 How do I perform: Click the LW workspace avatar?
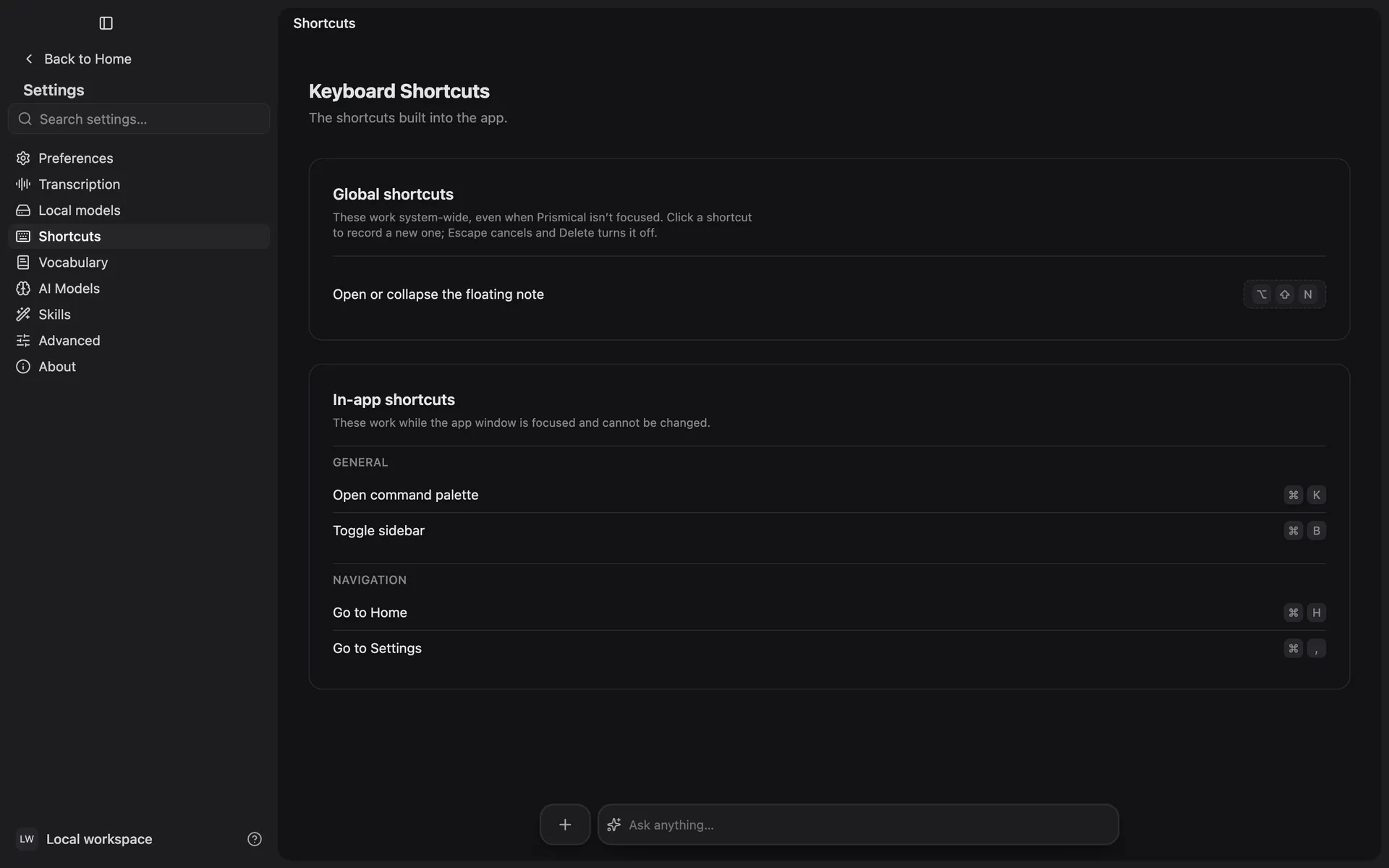tap(27, 838)
